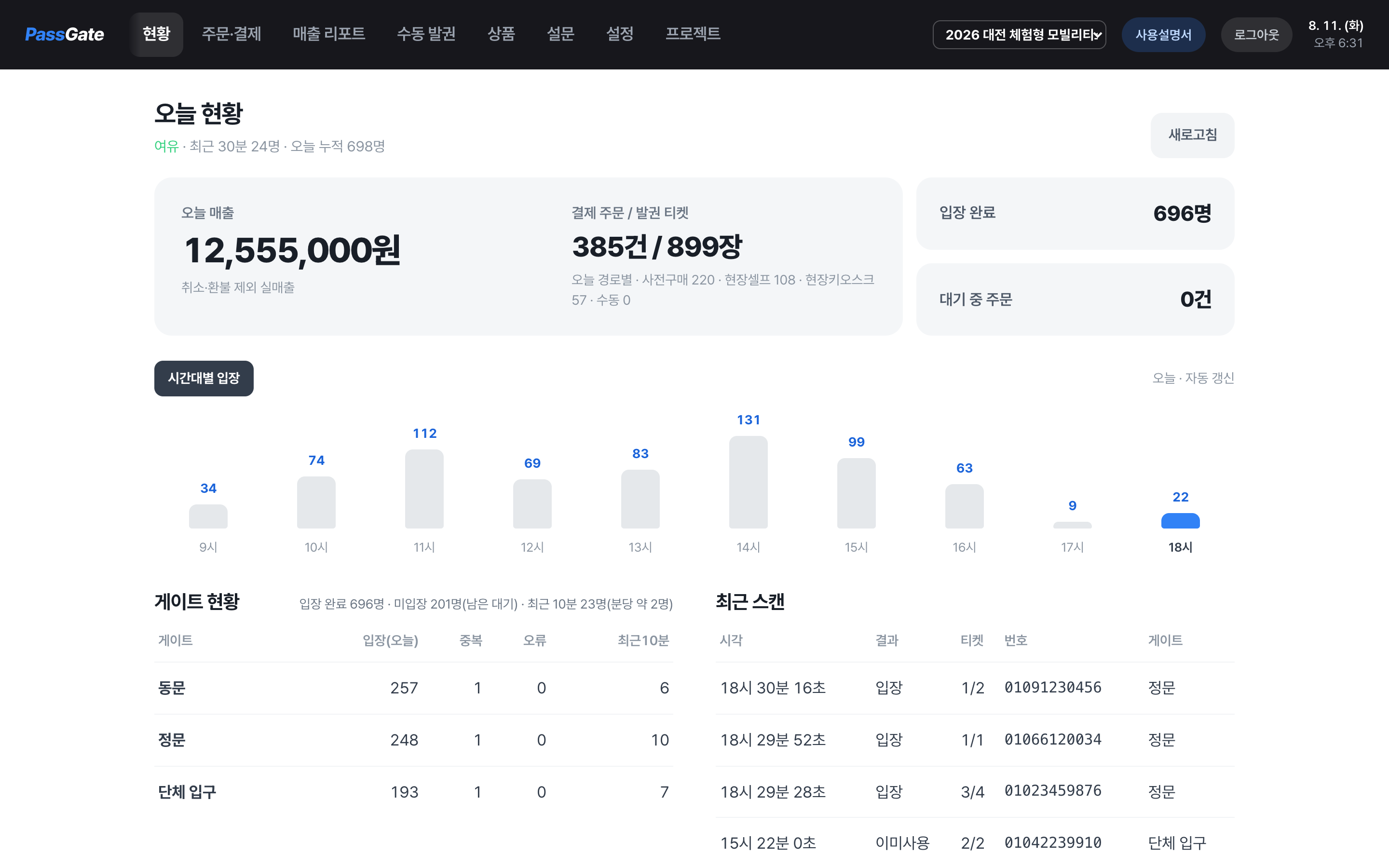This screenshot has width=1389, height=868.
Task: Click the 9시 bar showing 34
Action: pyautogui.click(x=208, y=516)
